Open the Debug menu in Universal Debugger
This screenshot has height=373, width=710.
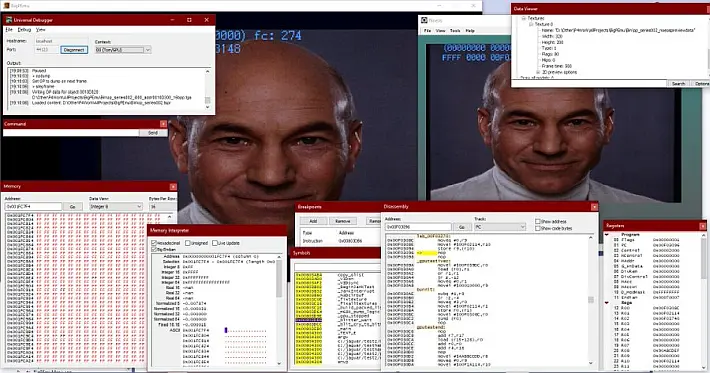pyautogui.click(x=24, y=29)
